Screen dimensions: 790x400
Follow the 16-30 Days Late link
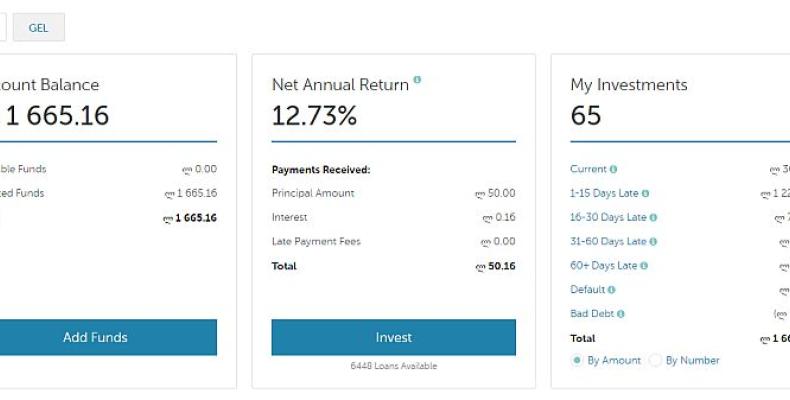(607, 218)
